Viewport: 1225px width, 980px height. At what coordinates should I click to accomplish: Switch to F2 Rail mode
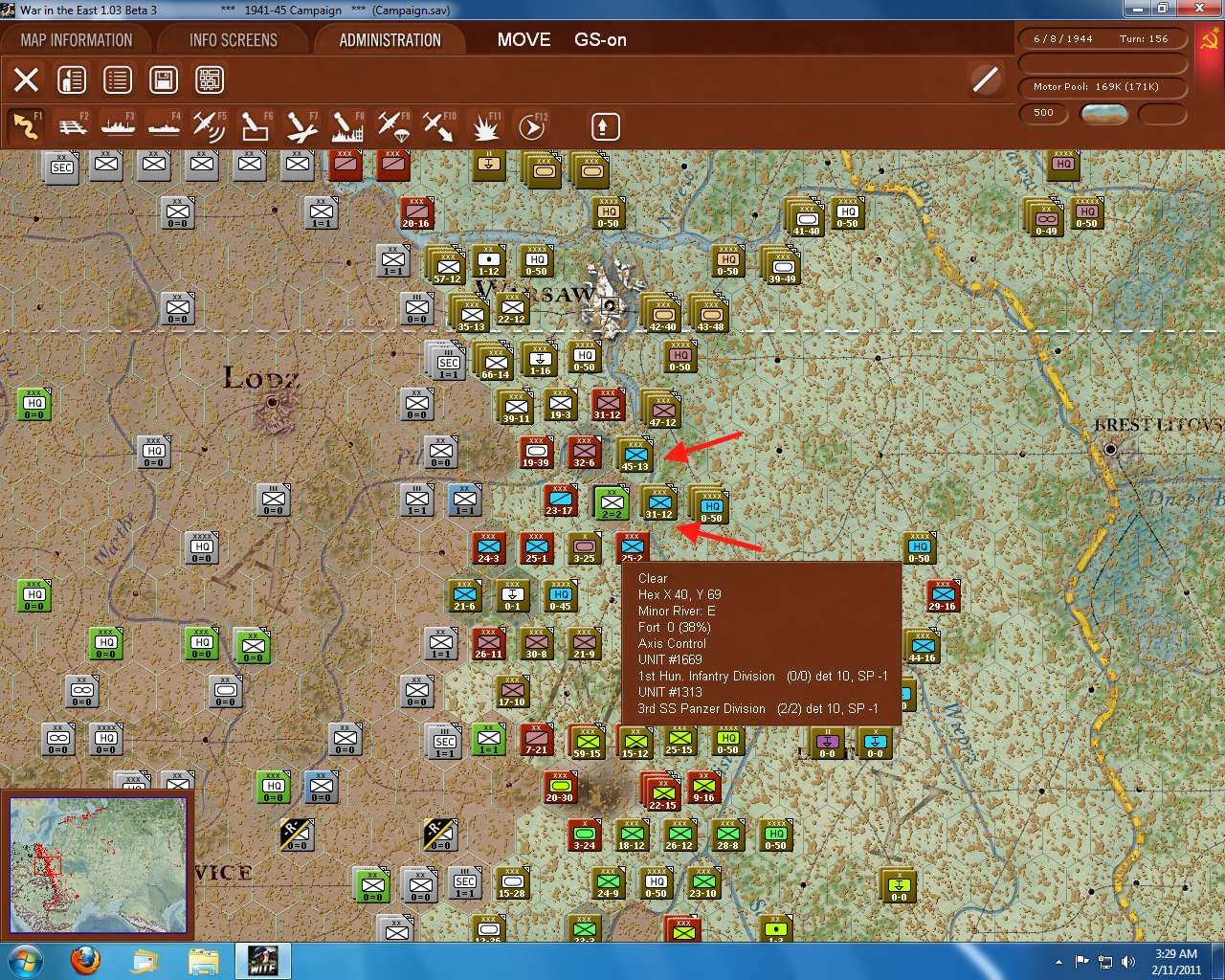pos(72,126)
